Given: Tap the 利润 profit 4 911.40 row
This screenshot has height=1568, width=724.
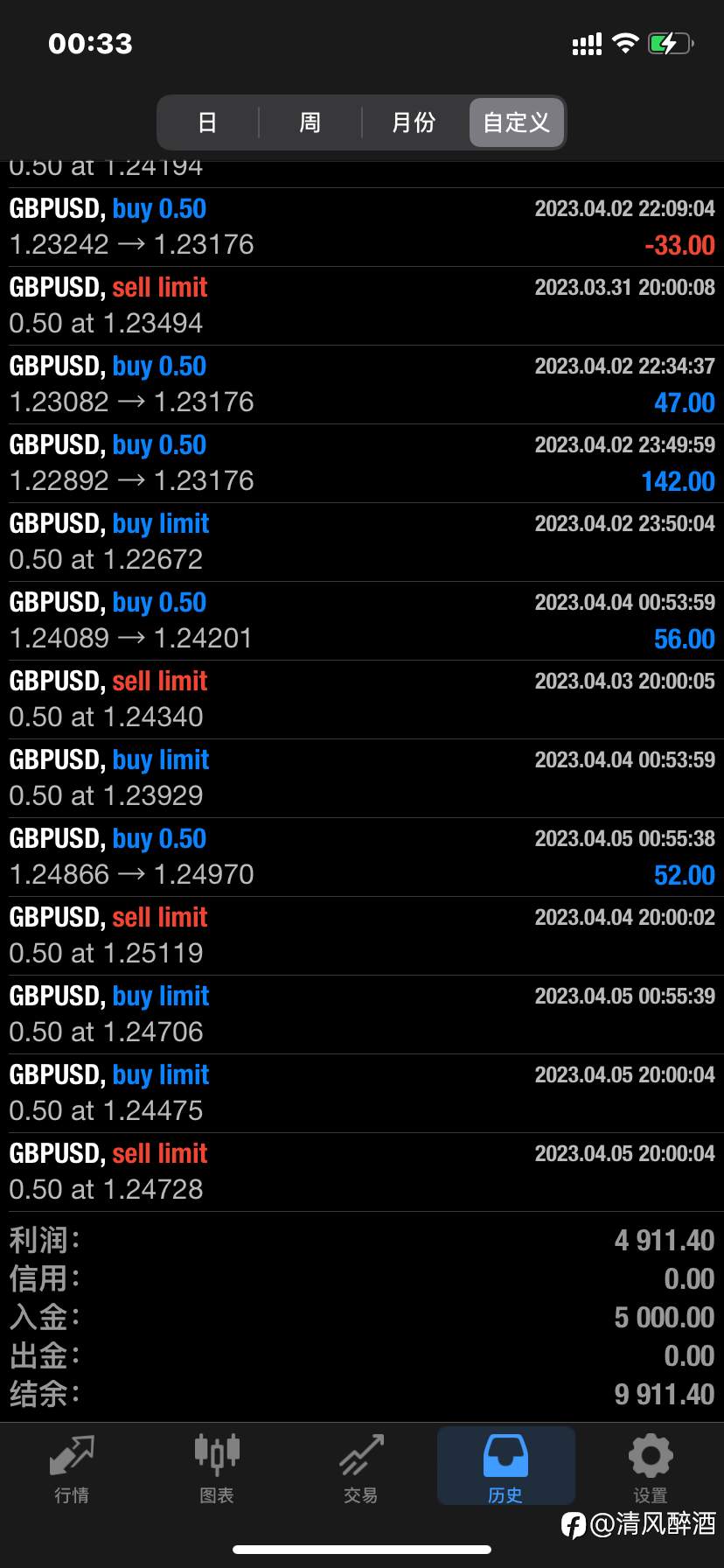Looking at the screenshot, I should pos(362,1240).
